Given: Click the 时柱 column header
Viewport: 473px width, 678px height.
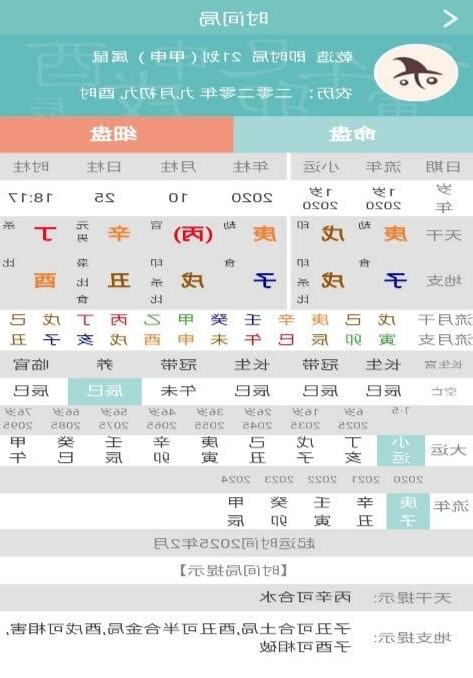Looking at the screenshot, I should tap(31, 167).
